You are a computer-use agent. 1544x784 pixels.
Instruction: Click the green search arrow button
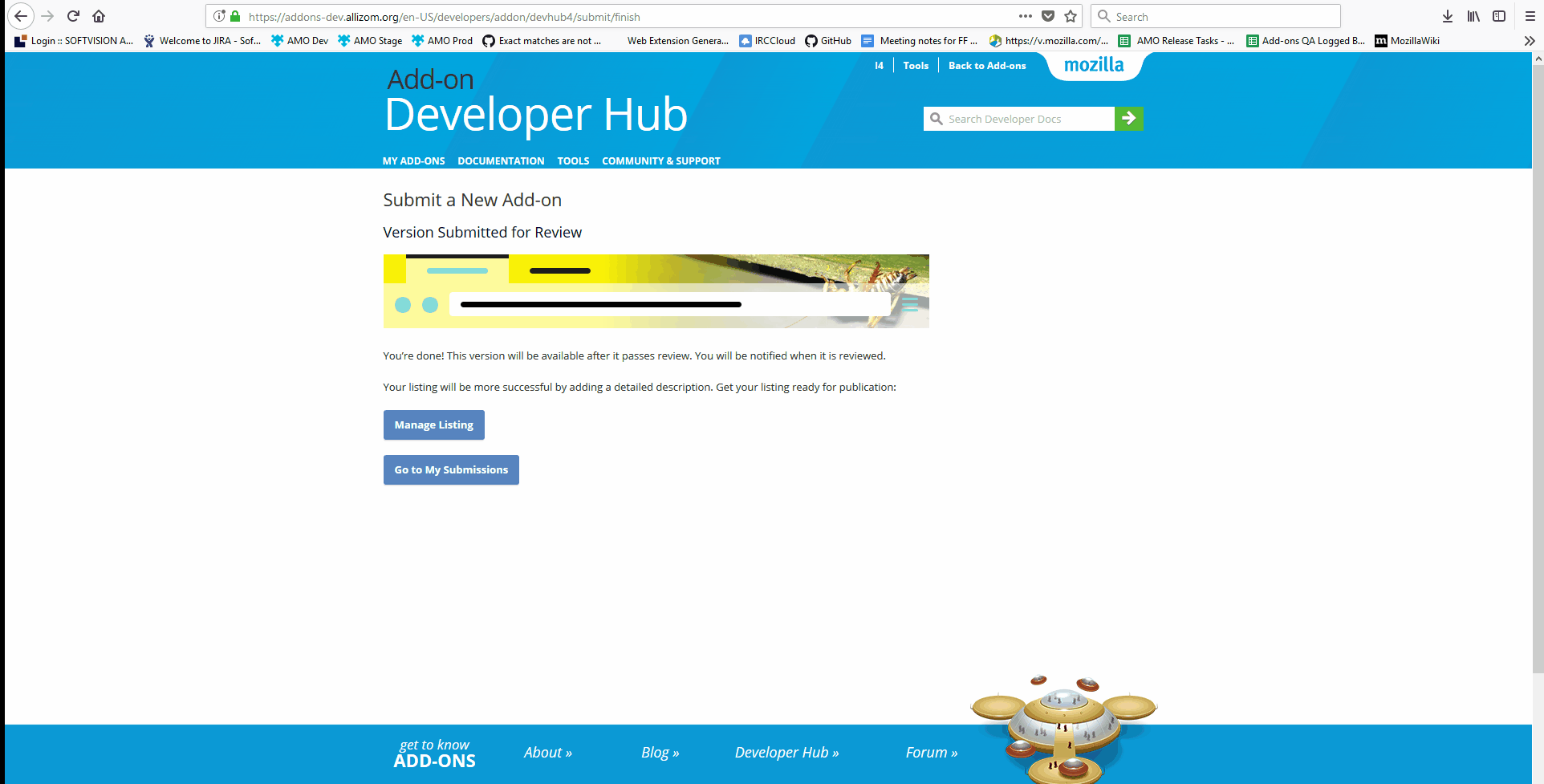1129,119
